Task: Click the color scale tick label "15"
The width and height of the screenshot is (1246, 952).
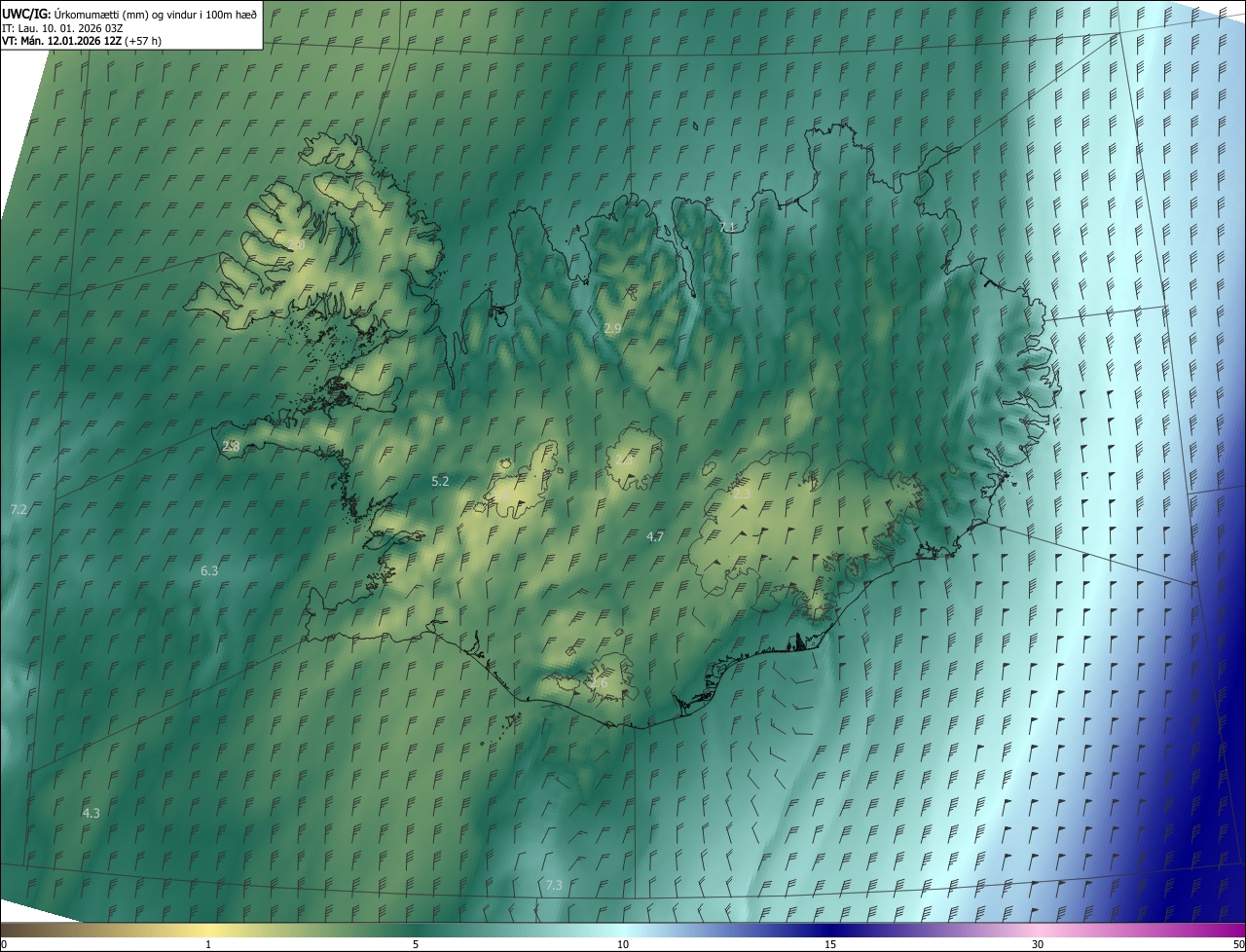Action: pyautogui.click(x=830, y=944)
